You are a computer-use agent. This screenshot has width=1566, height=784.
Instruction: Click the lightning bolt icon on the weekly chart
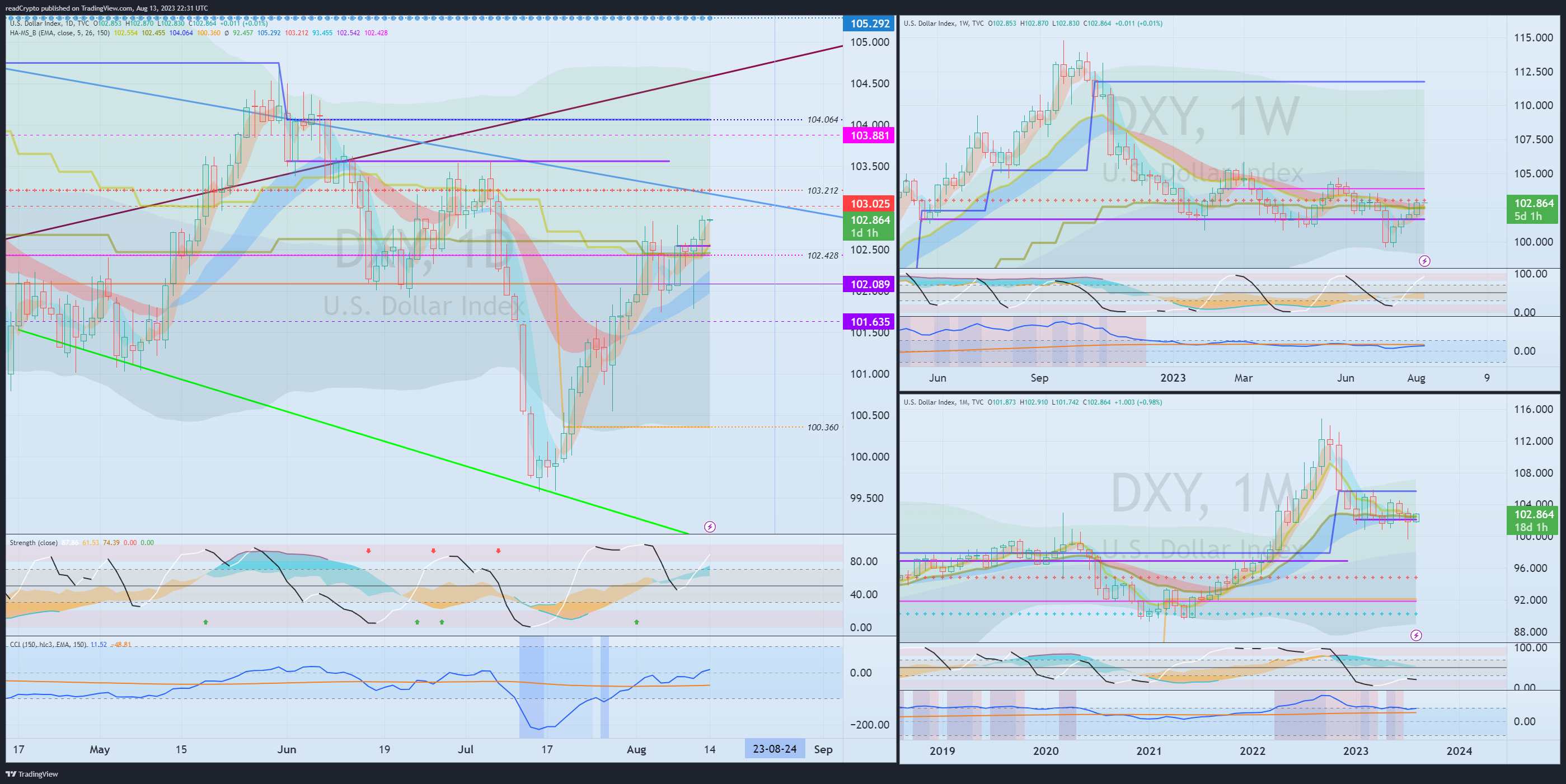click(1424, 261)
